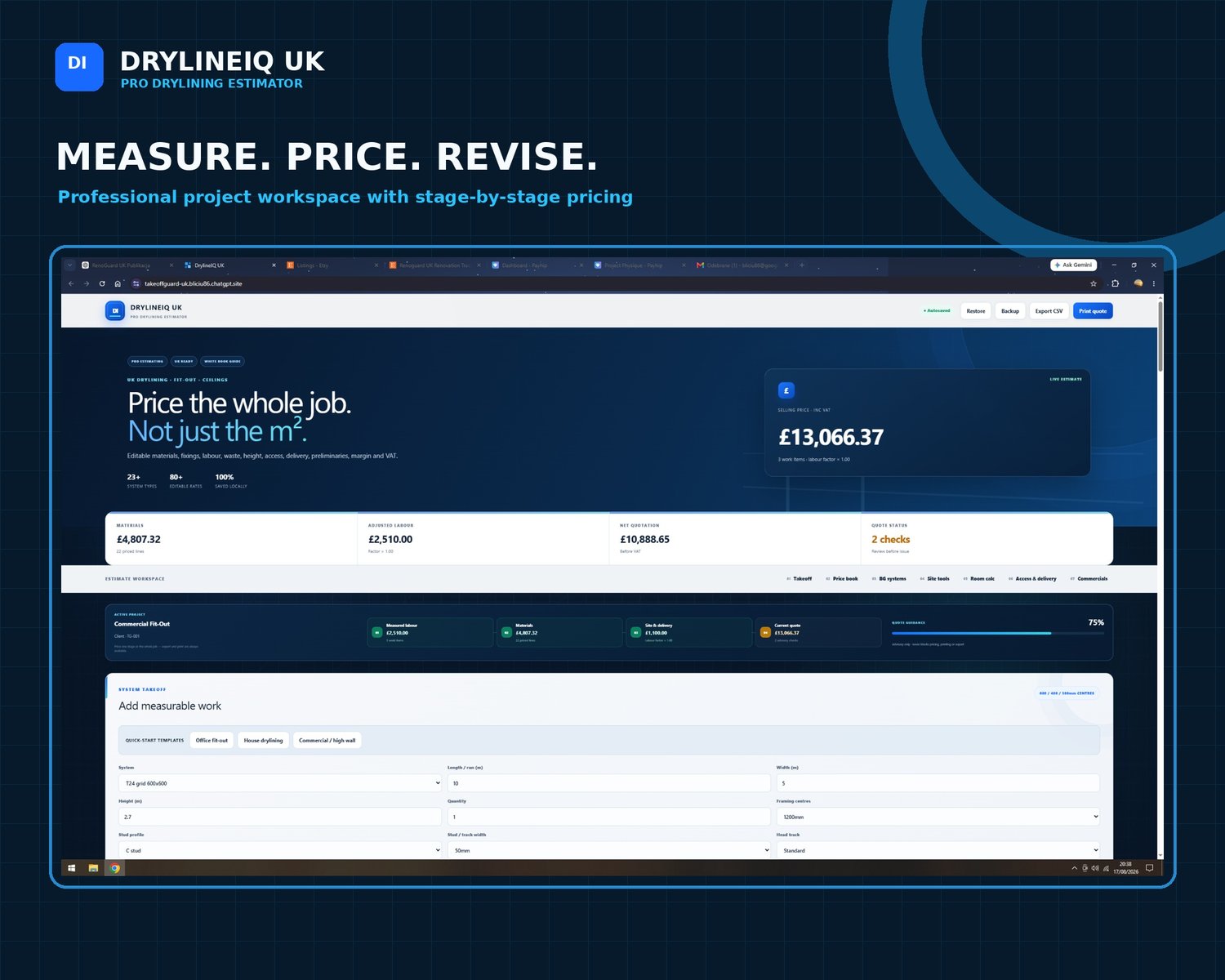The image size is (1225, 980).
Task: Open the Stud profile dropdown showing C stud
Action: pyautogui.click(x=280, y=850)
